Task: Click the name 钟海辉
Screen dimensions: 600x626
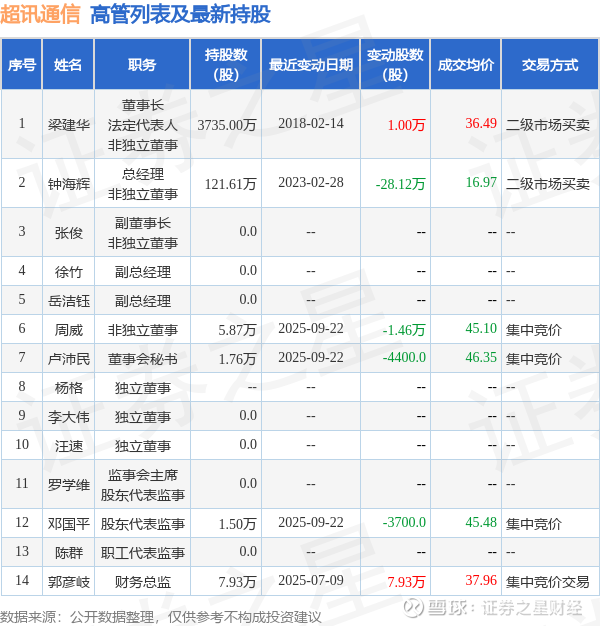Action: pyautogui.click(x=69, y=184)
